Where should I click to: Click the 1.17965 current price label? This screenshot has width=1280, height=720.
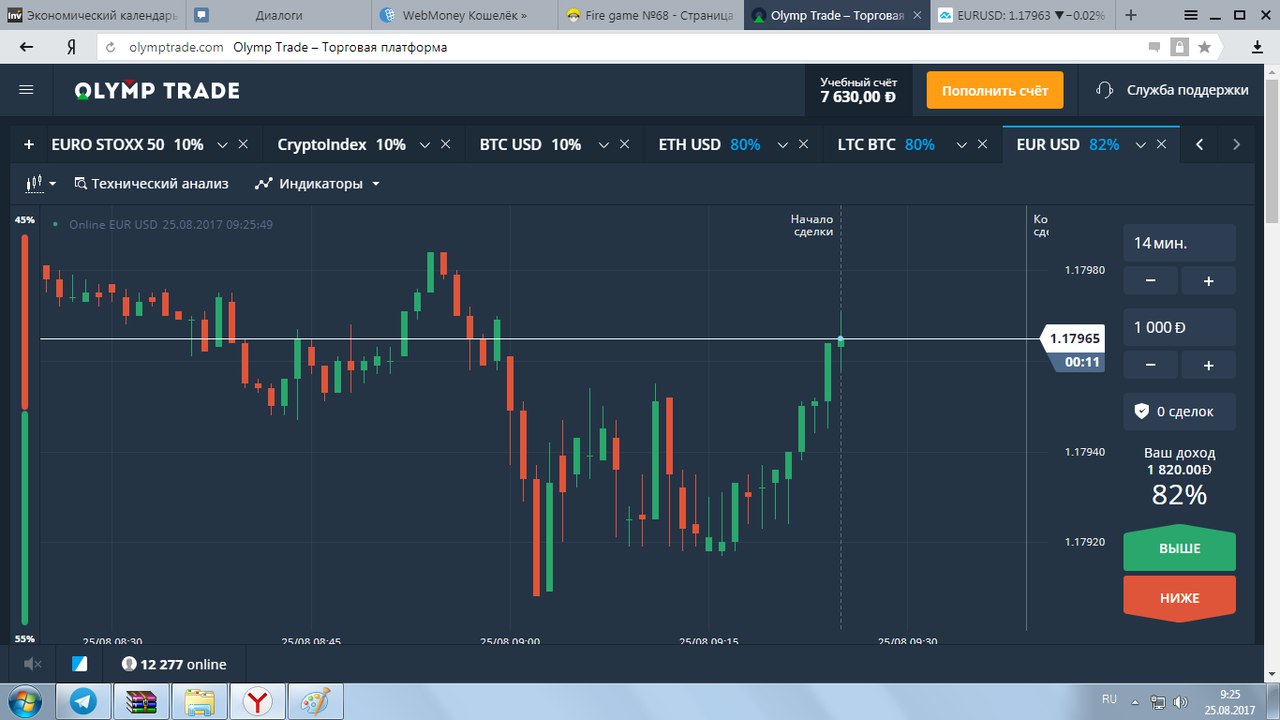point(1073,339)
